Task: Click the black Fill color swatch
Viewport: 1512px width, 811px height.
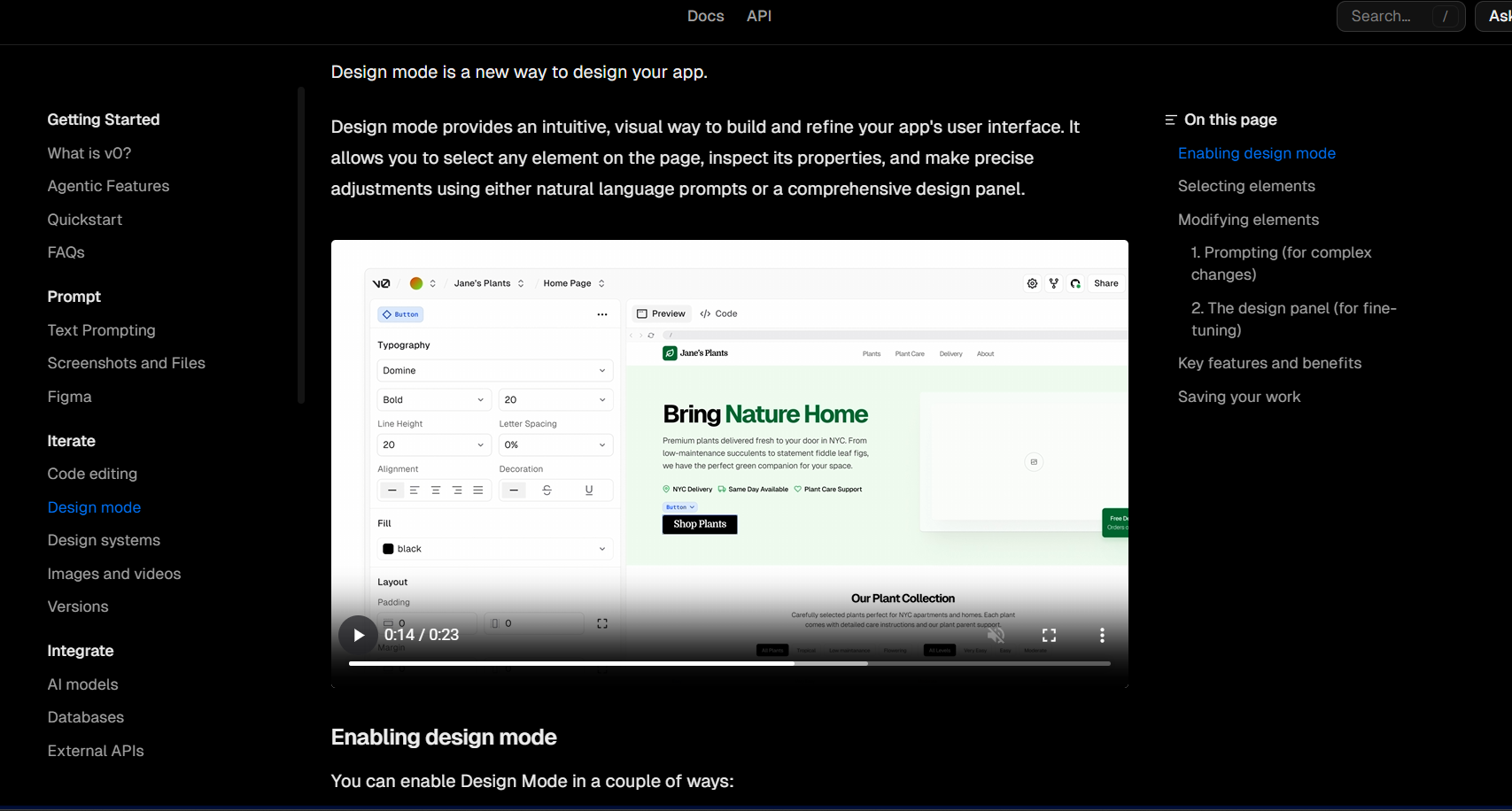Action: [x=387, y=549]
